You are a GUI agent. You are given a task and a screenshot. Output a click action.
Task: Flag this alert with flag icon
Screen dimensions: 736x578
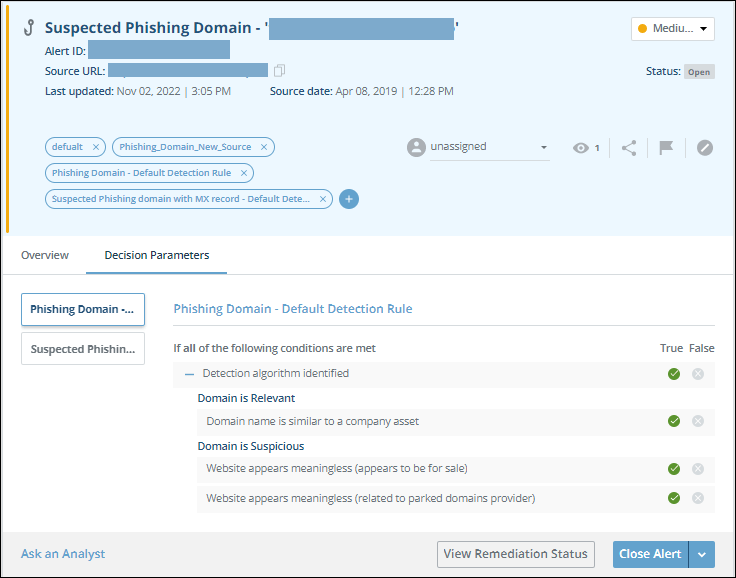(666, 148)
